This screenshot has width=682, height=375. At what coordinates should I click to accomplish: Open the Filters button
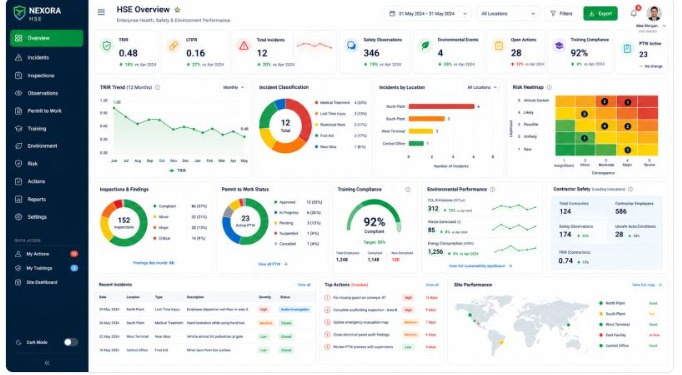[x=562, y=13]
